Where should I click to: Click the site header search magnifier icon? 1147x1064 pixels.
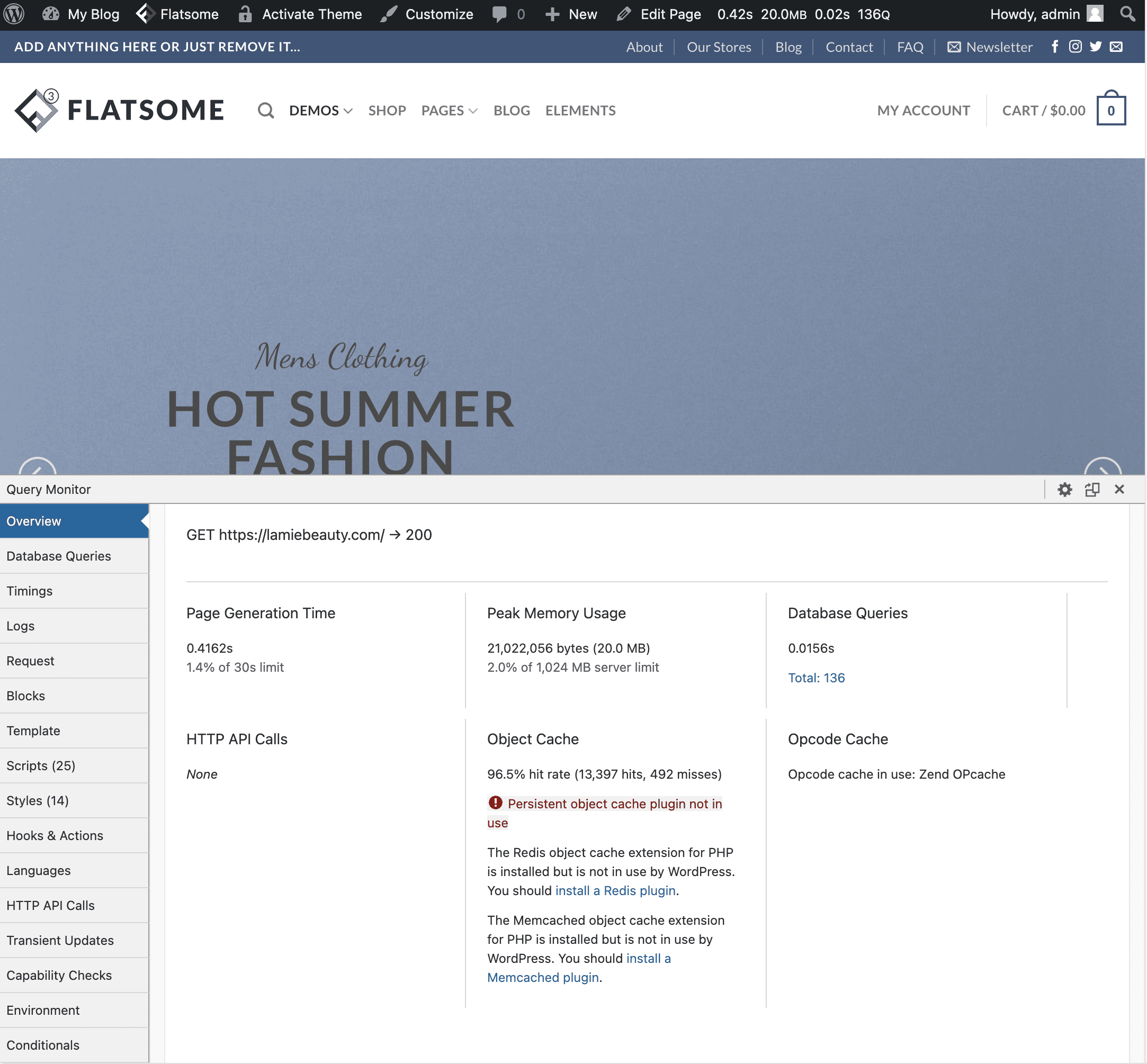(266, 111)
